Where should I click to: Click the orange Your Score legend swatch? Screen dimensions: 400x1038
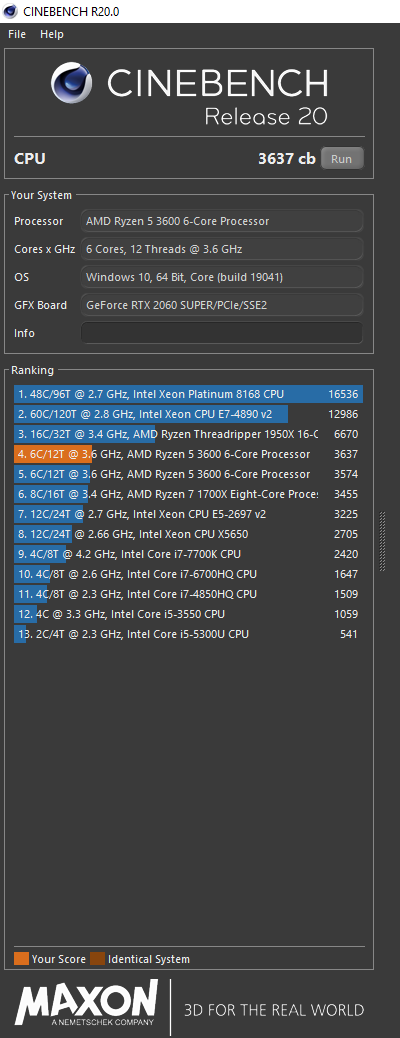pos(21,959)
